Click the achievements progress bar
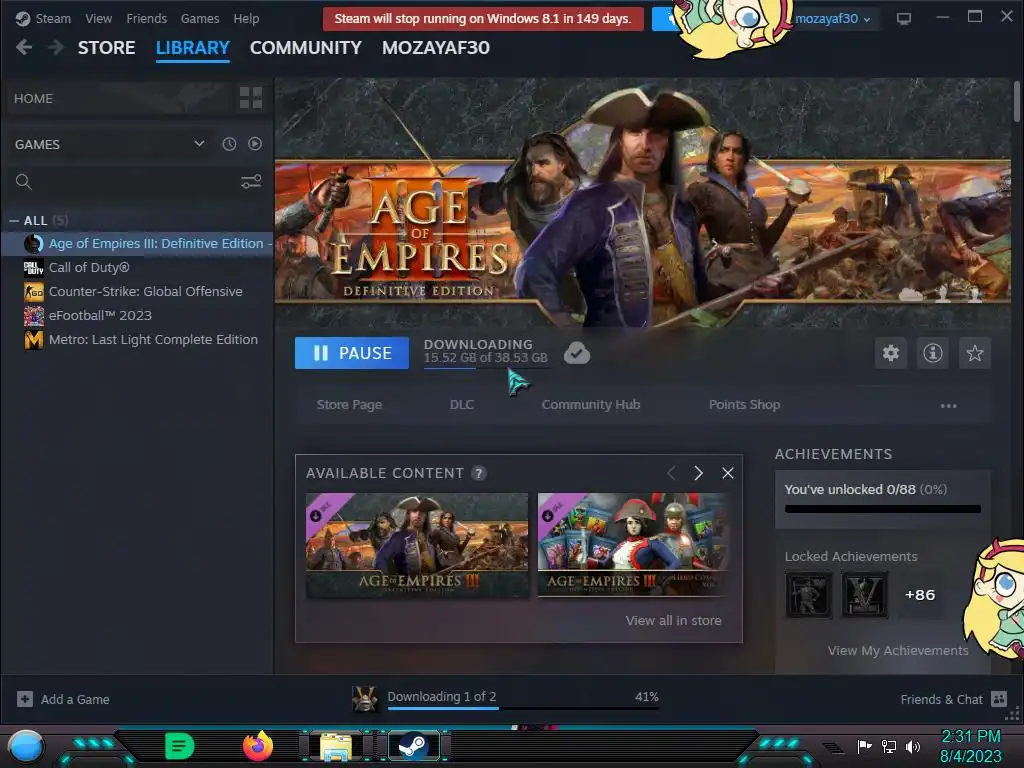The width and height of the screenshot is (1024, 768). [883, 509]
